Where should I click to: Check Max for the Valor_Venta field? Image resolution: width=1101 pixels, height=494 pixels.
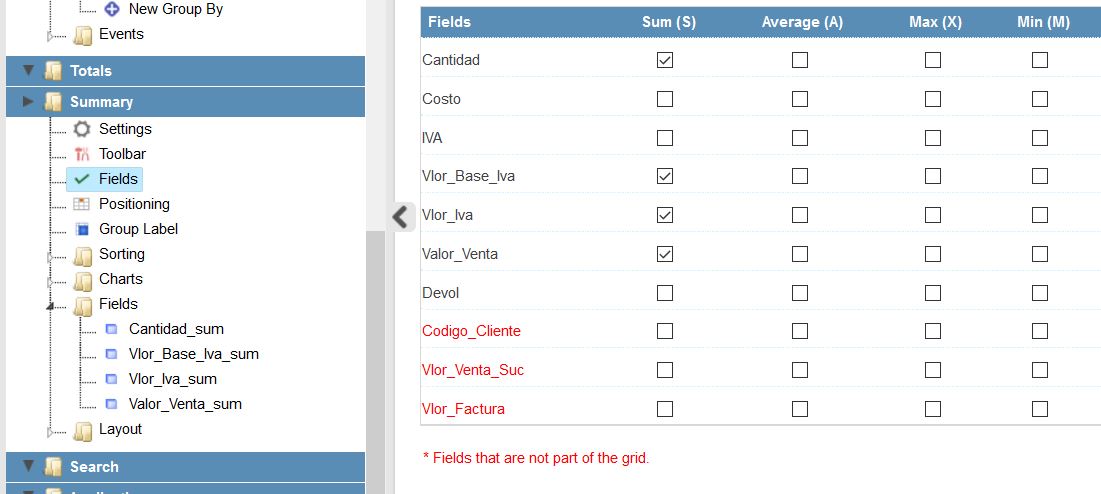coord(932,253)
